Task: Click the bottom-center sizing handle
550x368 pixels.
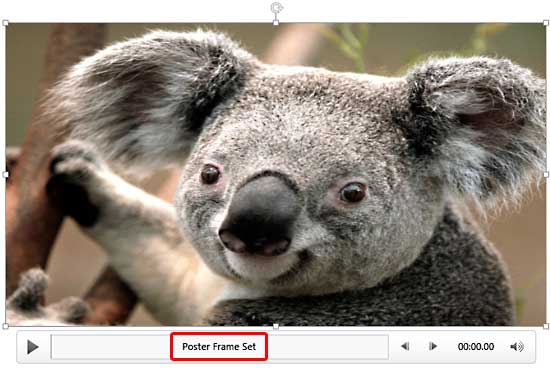Action: (x=276, y=327)
